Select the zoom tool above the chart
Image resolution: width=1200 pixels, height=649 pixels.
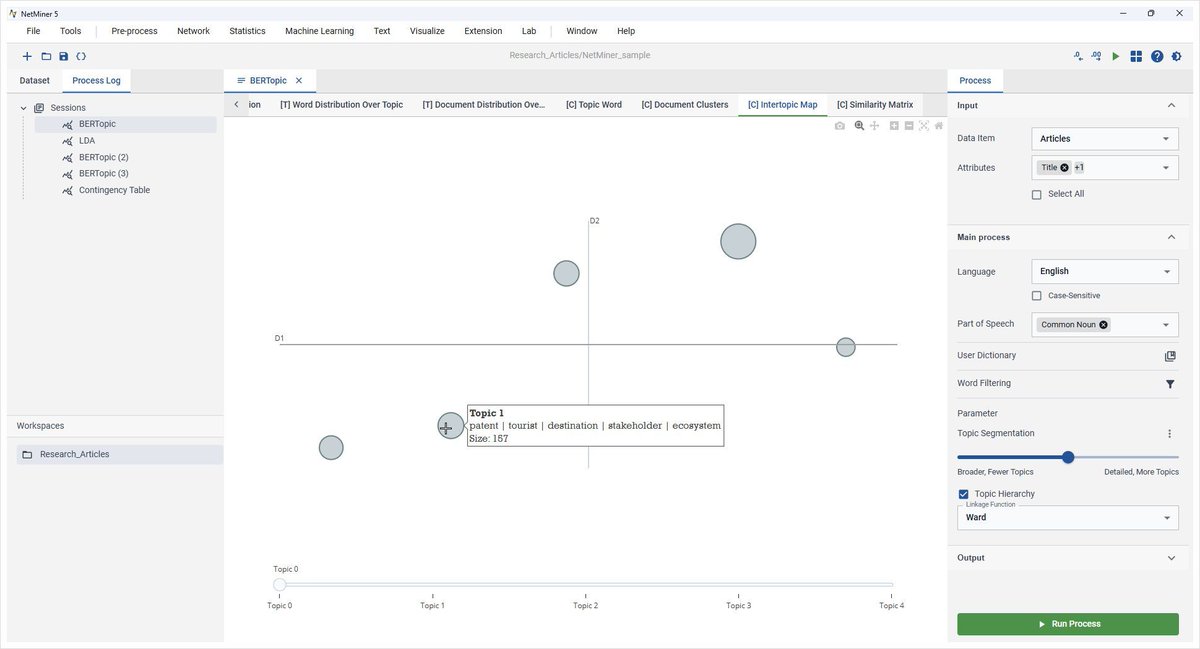(x=859, y=125)
